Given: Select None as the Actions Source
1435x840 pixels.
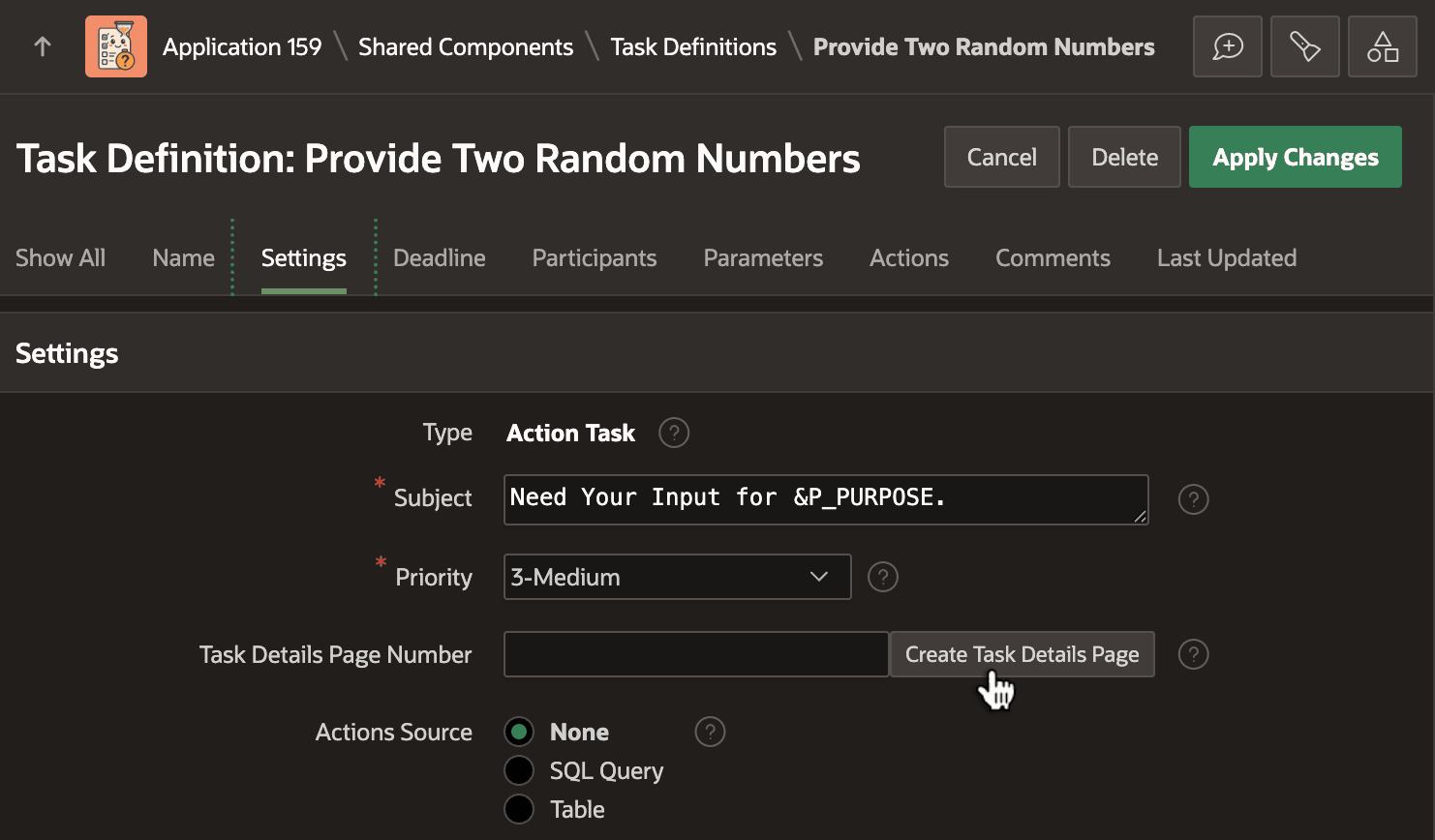Looking at the screenshot, I should coord(519,732).
